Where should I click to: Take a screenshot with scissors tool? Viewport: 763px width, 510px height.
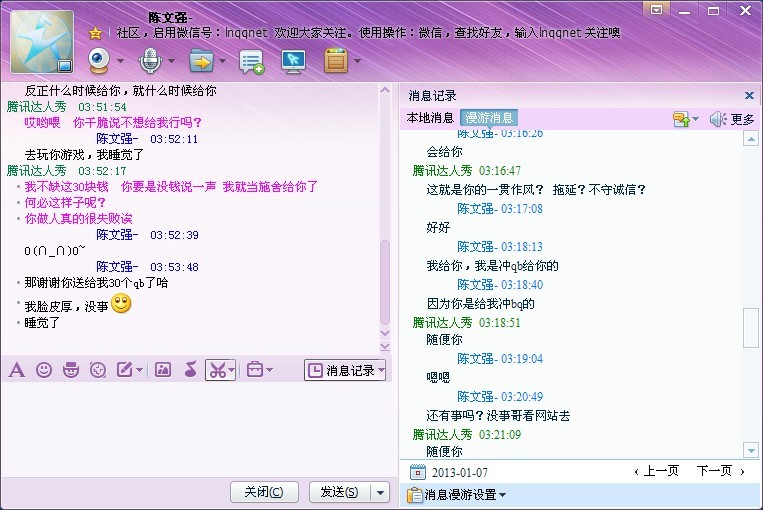218,371
